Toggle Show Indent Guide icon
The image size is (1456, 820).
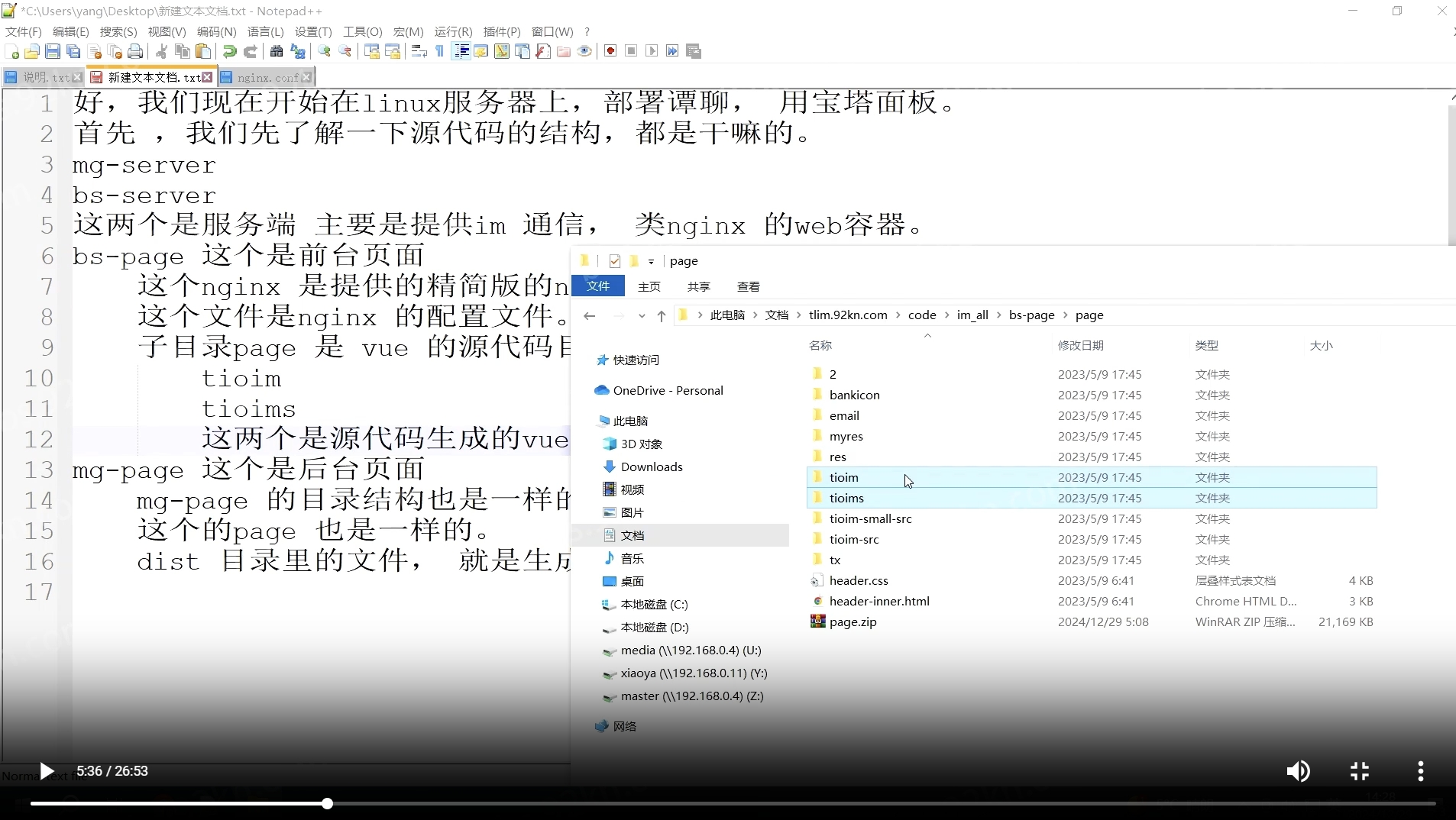point(461,51)
